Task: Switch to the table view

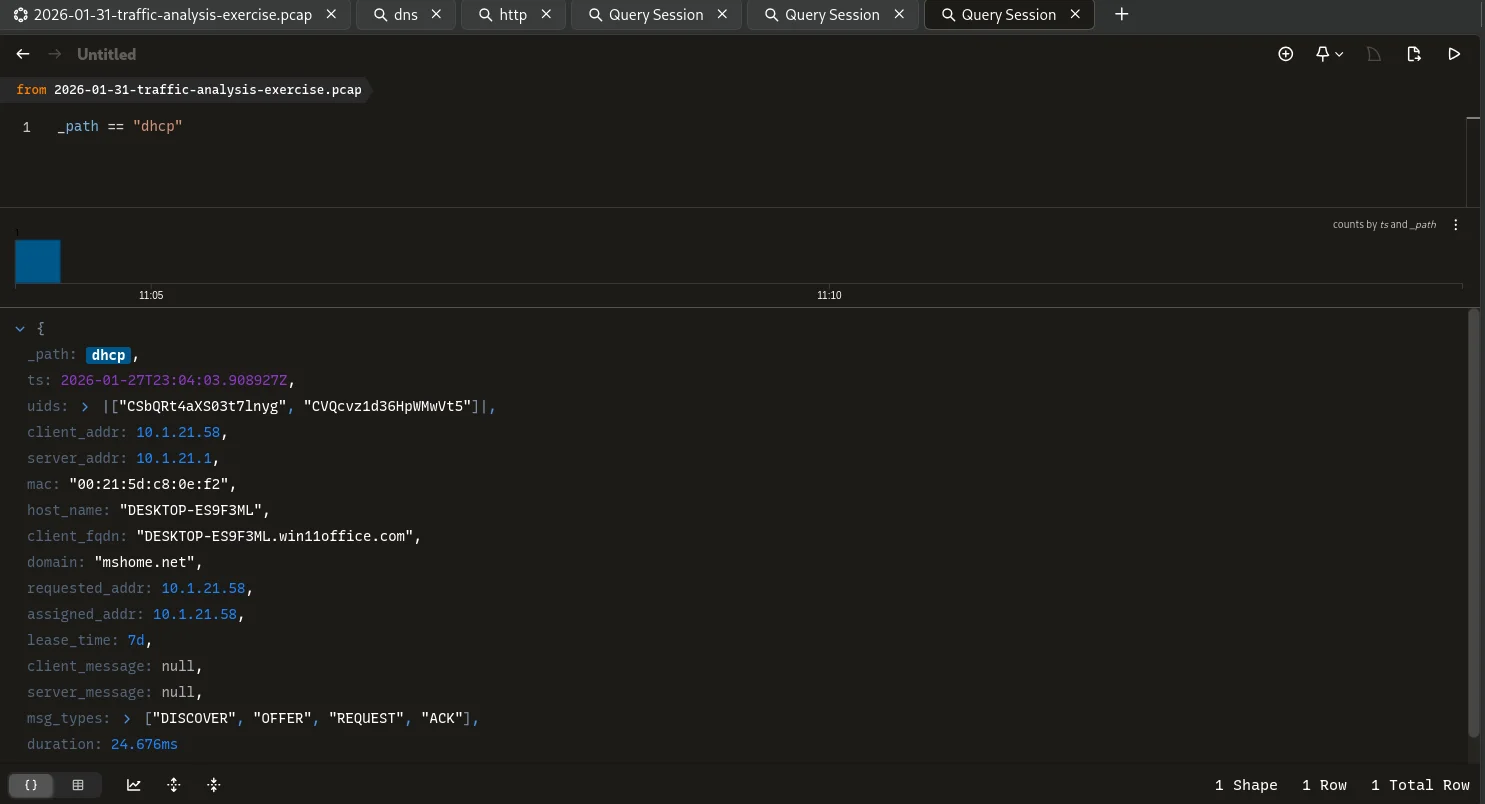Action: [78, 785]
